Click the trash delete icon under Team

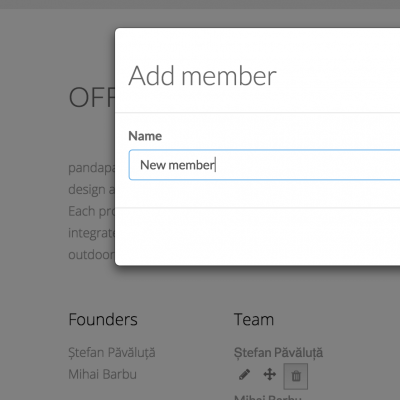[296, 376]
